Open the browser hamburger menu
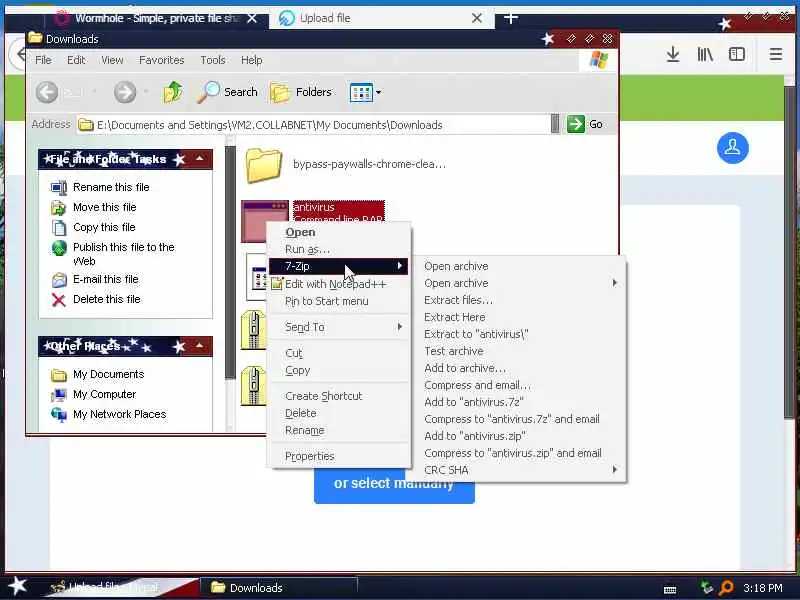This screenshot has height=600, width=800. tap(776, 54)
